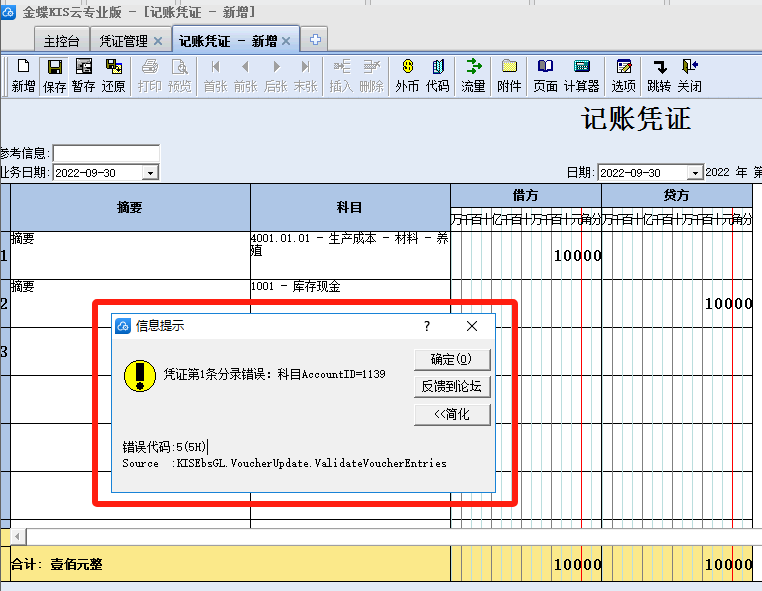Select row number 3 header
This screenshot has width=762, height=591.
(x=4, y=351)
